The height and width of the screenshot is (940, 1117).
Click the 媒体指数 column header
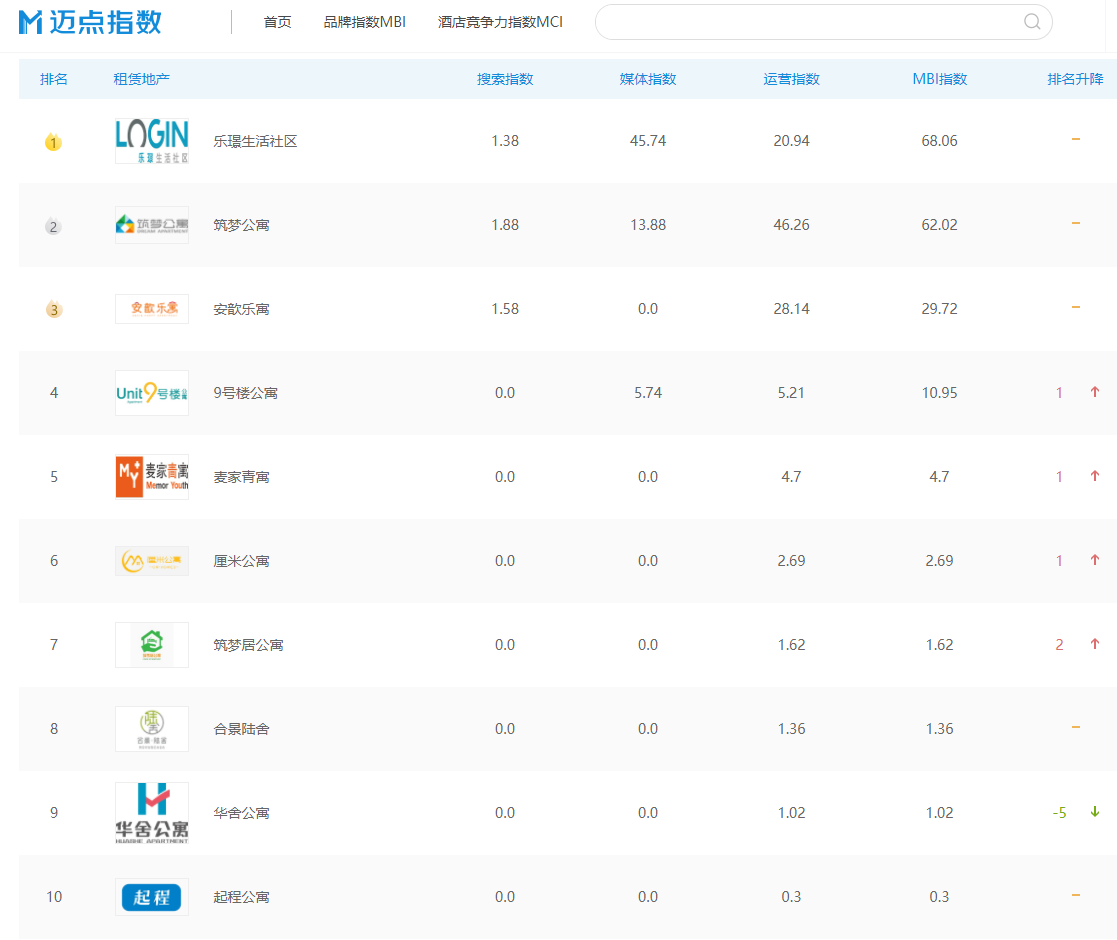[647, 79]
